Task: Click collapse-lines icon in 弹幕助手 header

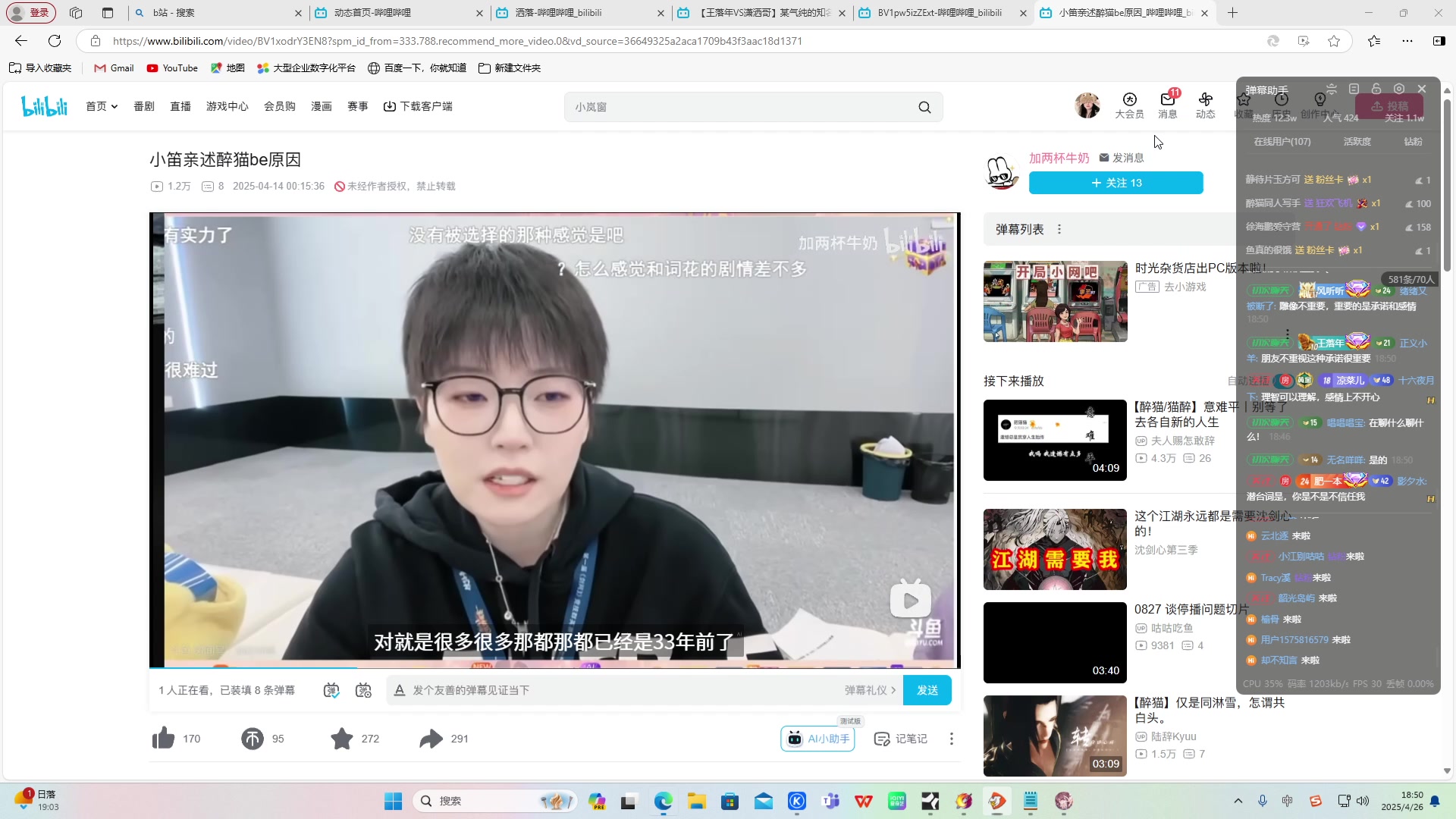Action: [1331, 89]
